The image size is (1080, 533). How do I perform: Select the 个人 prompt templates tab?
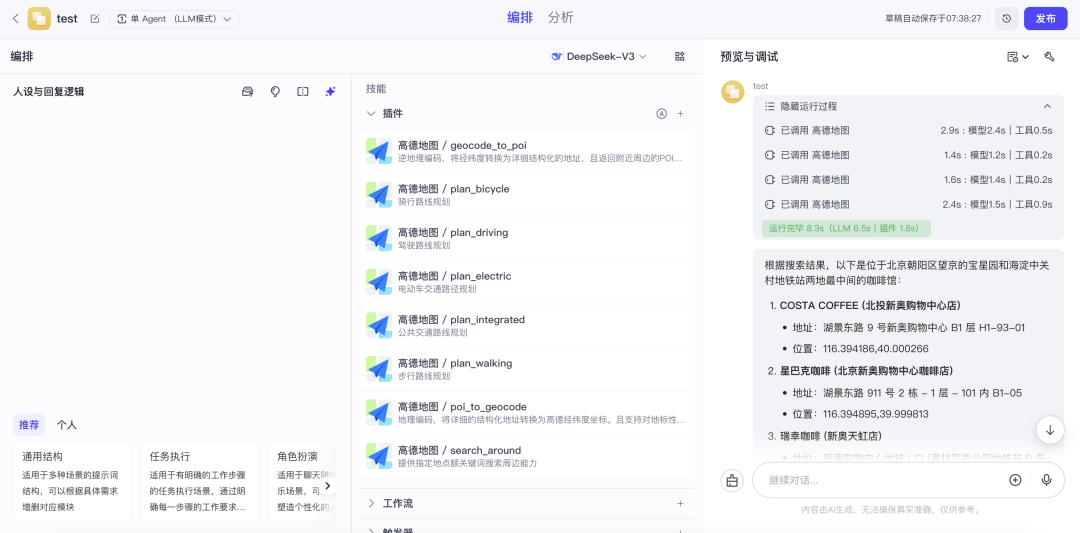[66, 425]
